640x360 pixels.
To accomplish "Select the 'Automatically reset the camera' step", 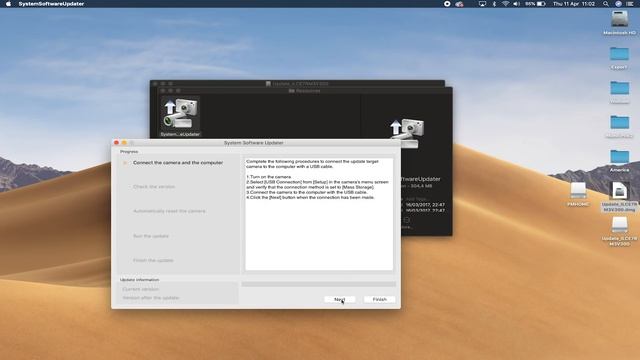I will click(169, 211).
